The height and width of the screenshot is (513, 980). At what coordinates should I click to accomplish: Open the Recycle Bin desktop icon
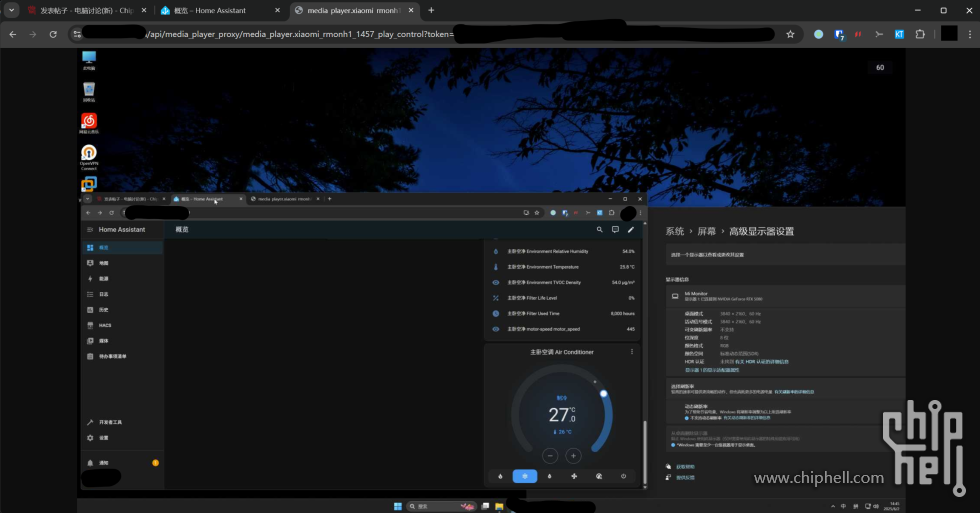[89, 92]
